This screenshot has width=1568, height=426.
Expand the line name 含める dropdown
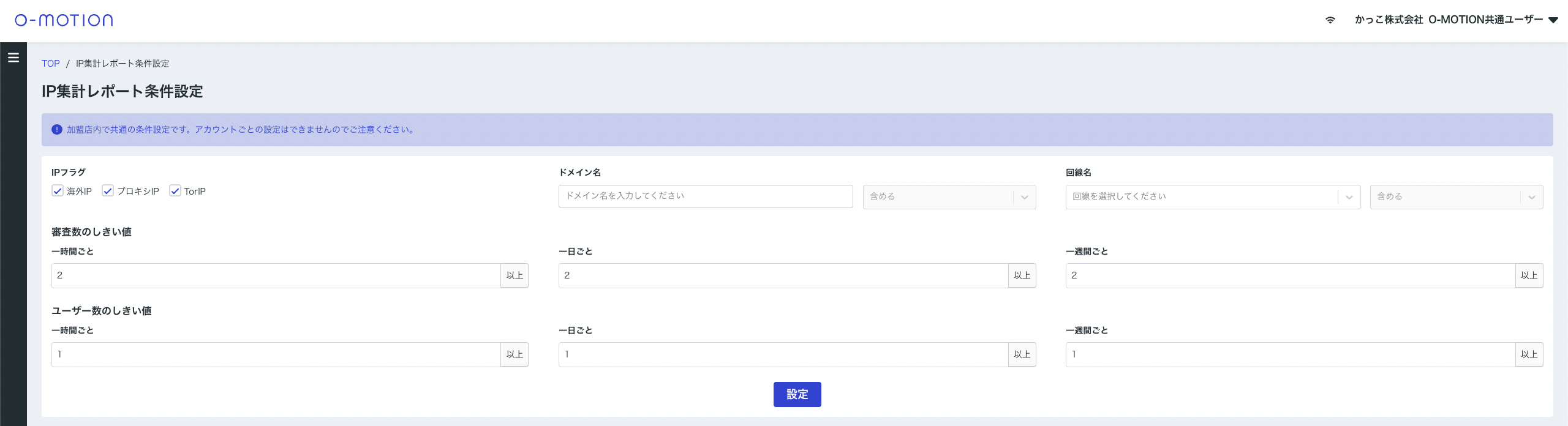coord(1456,196)
